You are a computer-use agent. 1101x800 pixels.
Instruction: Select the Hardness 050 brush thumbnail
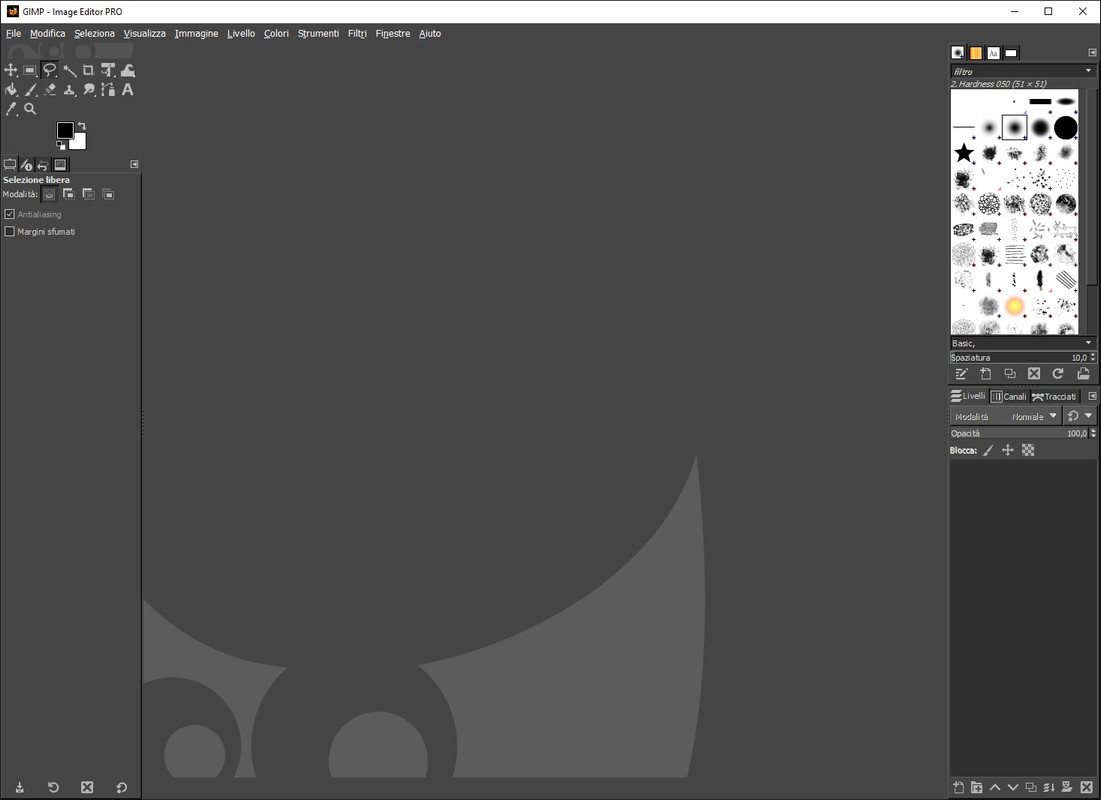tap(1014, 128)
